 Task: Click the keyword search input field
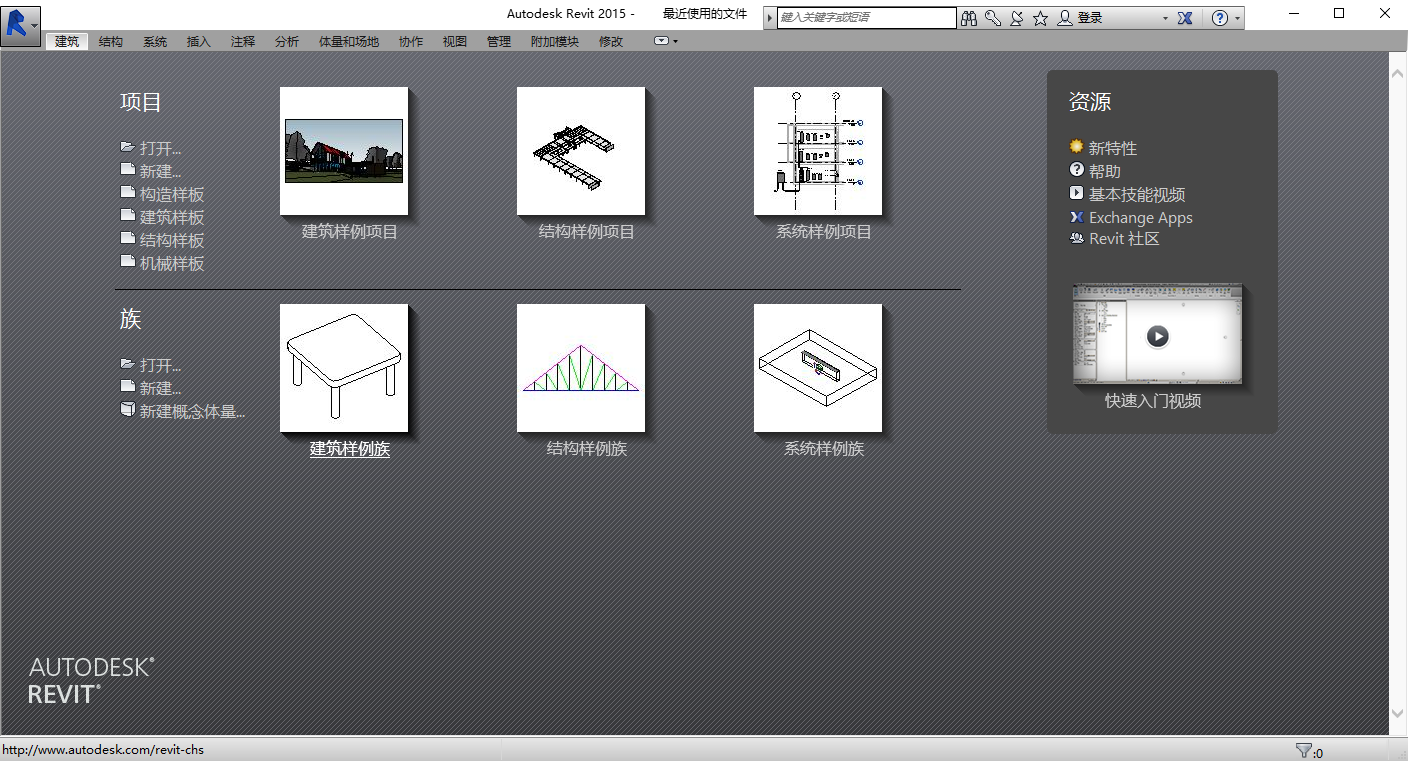[866, 18]
